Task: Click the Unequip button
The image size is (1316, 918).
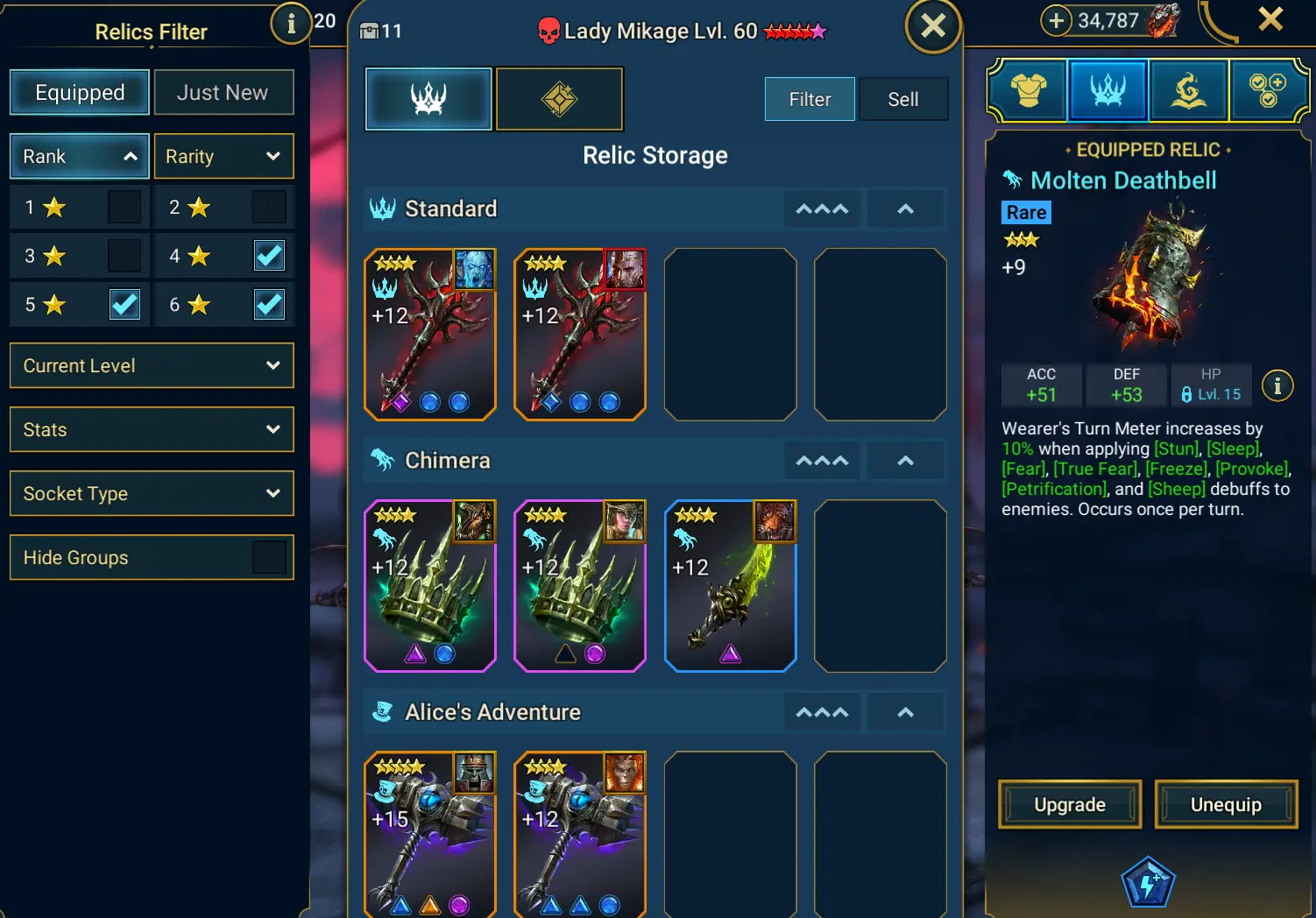Action: coord(1226,804)
